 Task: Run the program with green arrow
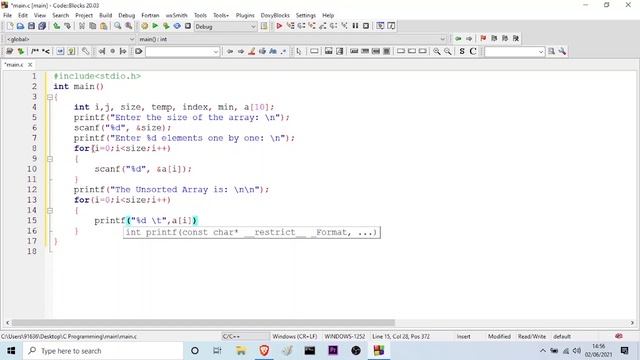[x=155, y=26]
